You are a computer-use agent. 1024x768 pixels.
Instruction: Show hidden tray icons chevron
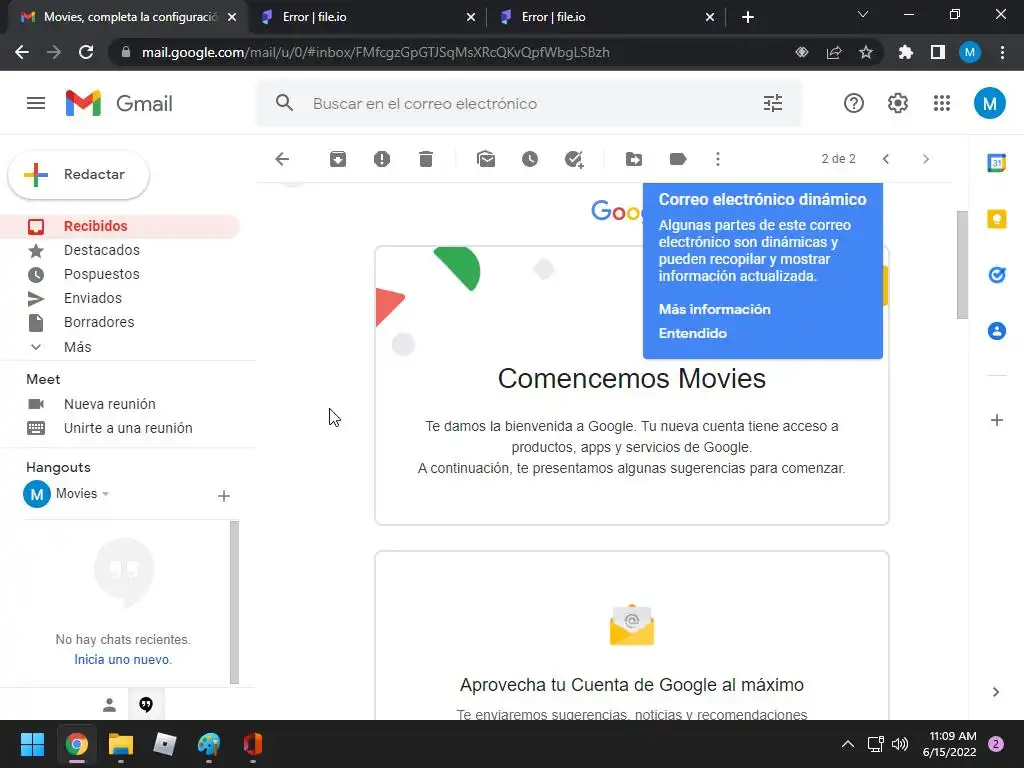click(847, 744)
